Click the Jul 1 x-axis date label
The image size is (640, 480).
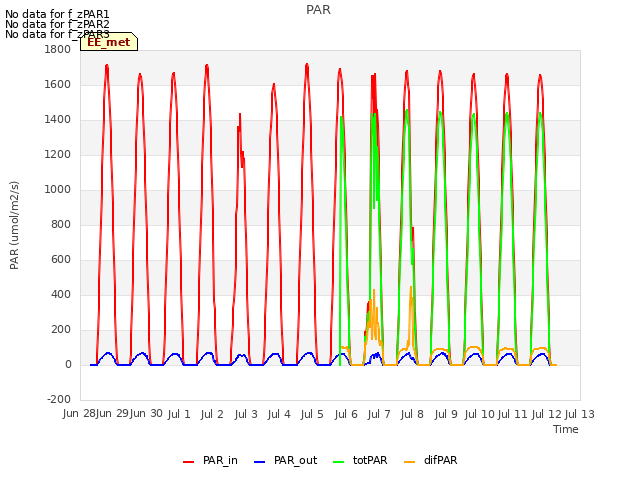coord(179,414)
